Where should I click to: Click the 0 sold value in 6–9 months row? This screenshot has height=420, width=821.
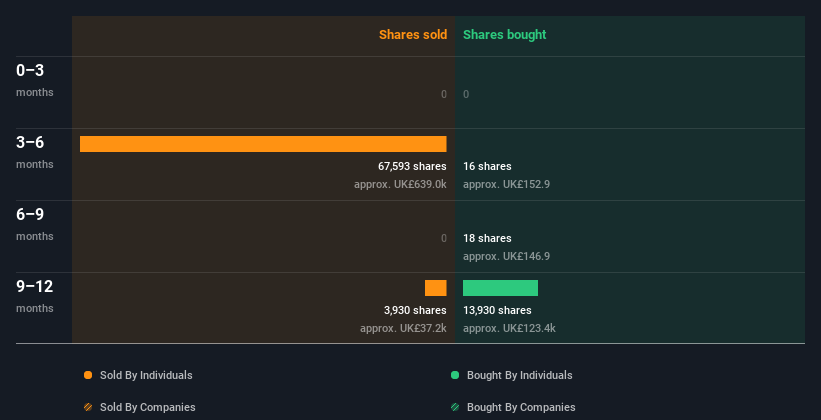pyautogui.click(x=444, y=238)
